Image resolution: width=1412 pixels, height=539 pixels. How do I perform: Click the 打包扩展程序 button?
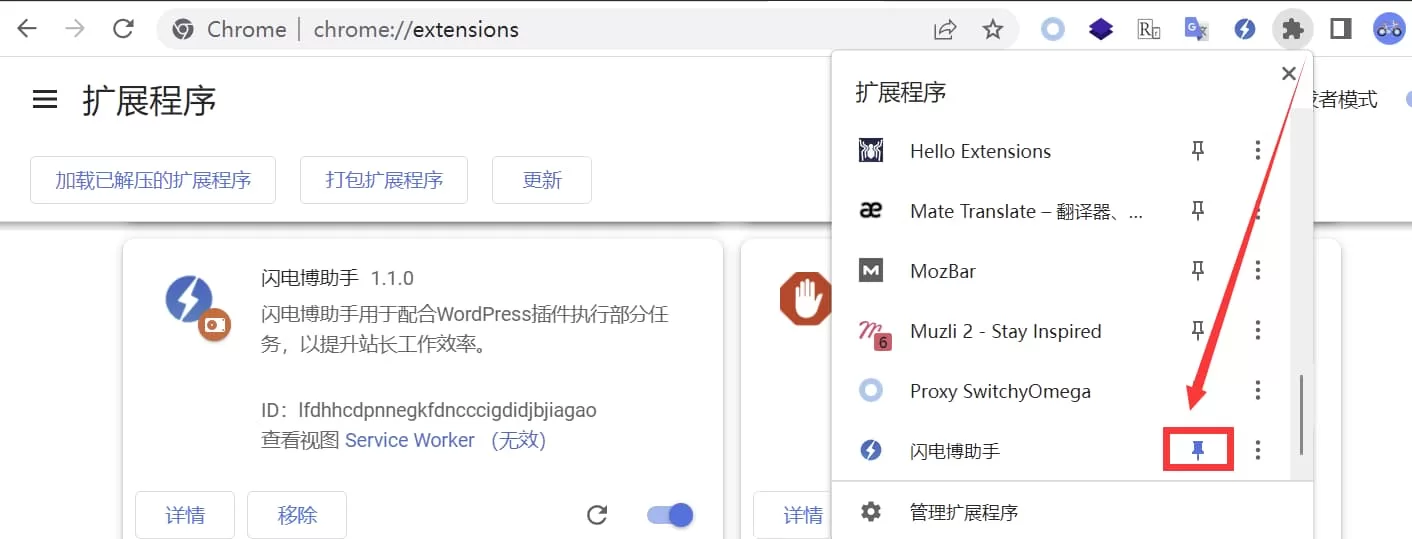coord(384,180)
